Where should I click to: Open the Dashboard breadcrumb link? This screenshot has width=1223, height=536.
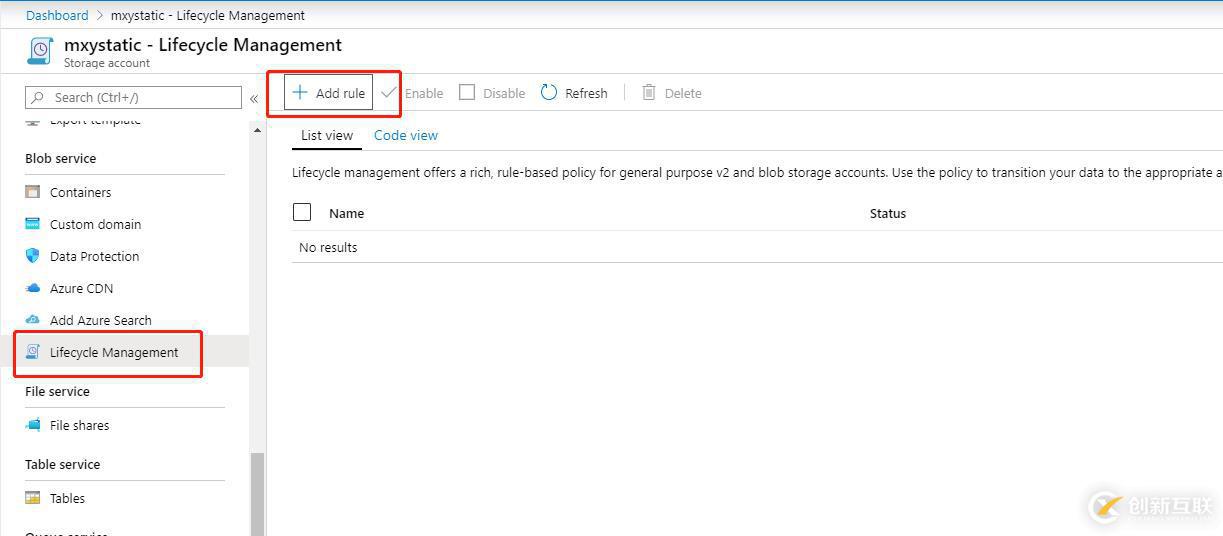point(57,15)
